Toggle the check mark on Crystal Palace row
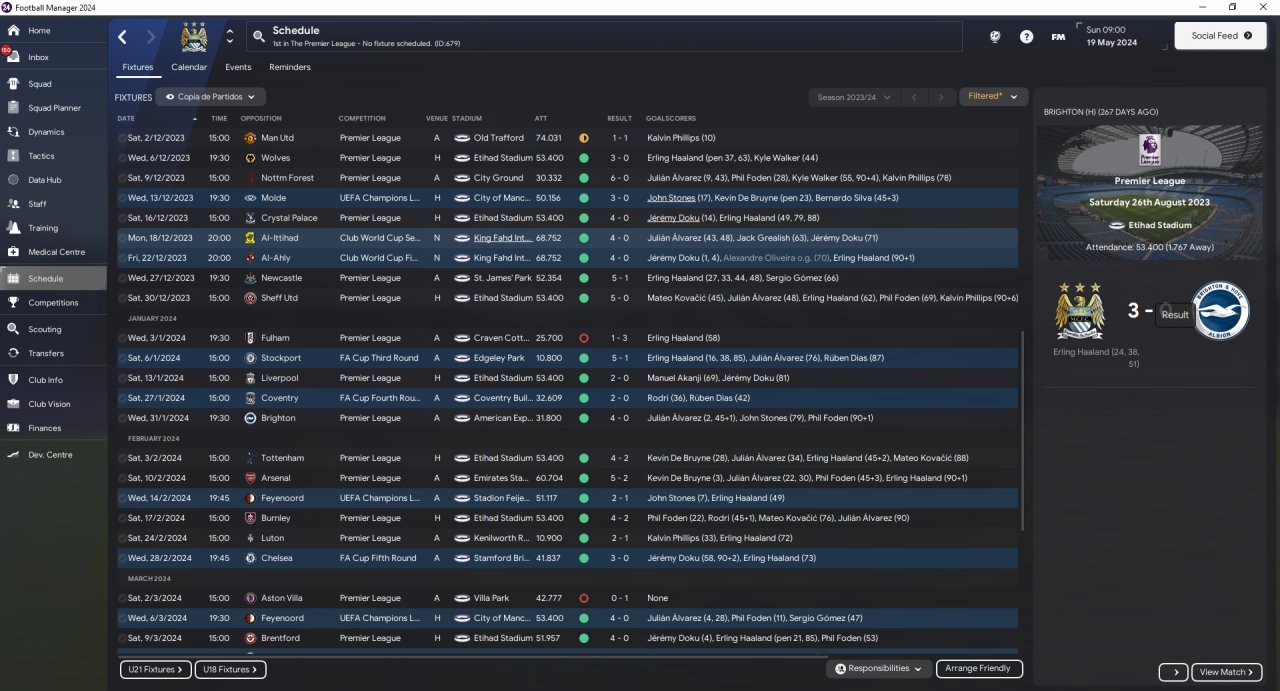This screenshot has height=691, width=1280. point(122,218)
